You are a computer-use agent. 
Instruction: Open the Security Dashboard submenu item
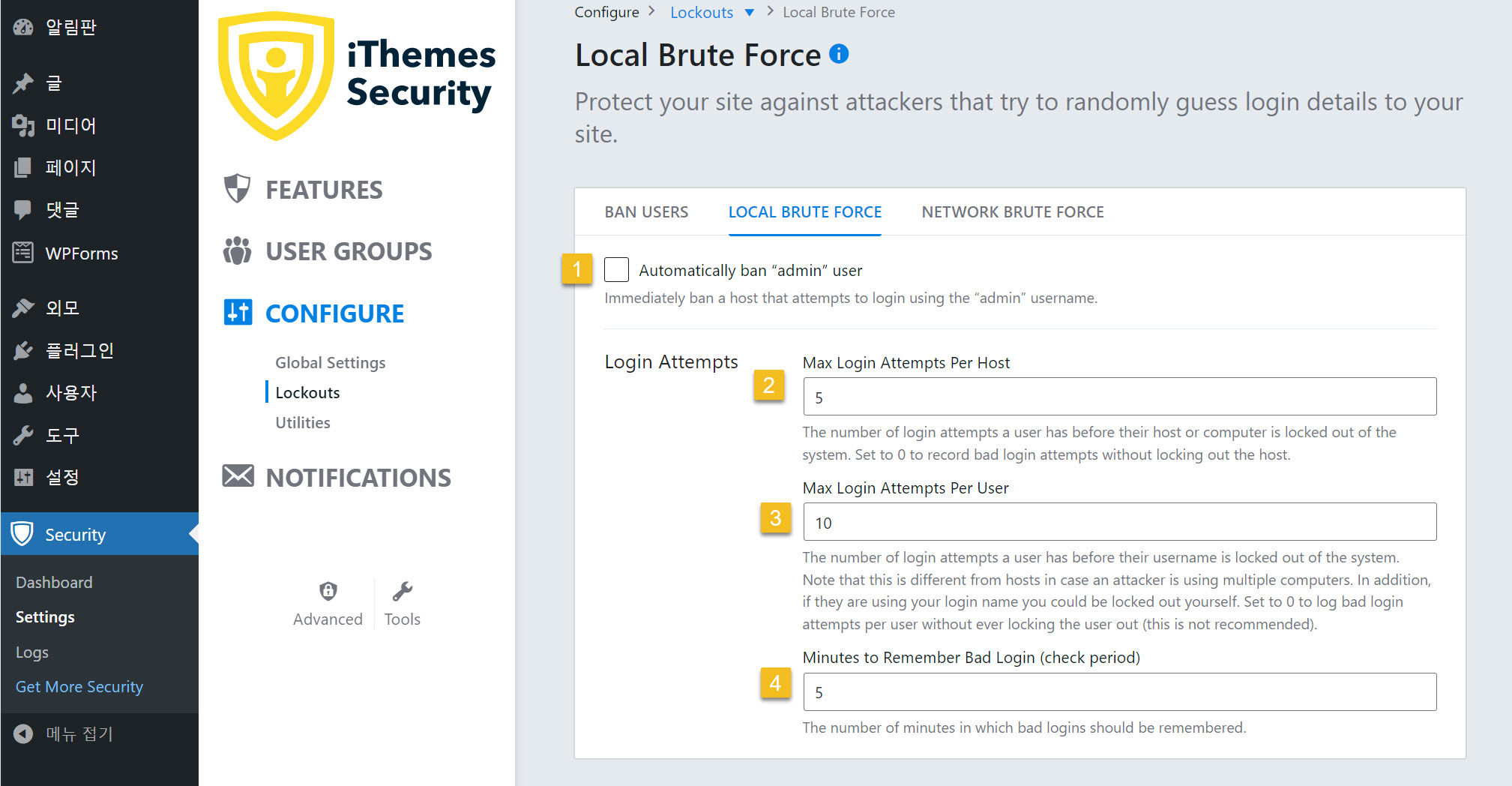tap(54, 583)
